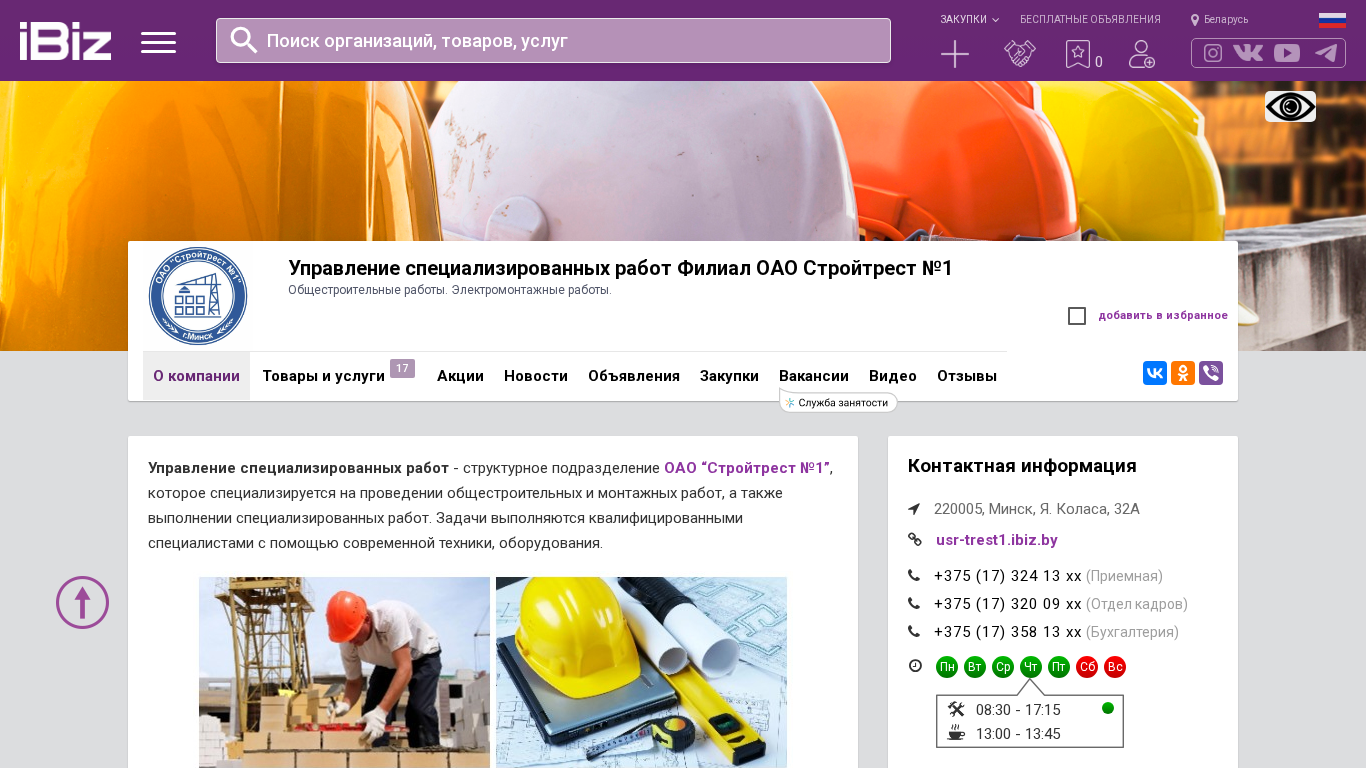Image resolution: width=1366 pixels, height=768 pixels.
Task: Share the company page on VK
Action: (1155, 373)
